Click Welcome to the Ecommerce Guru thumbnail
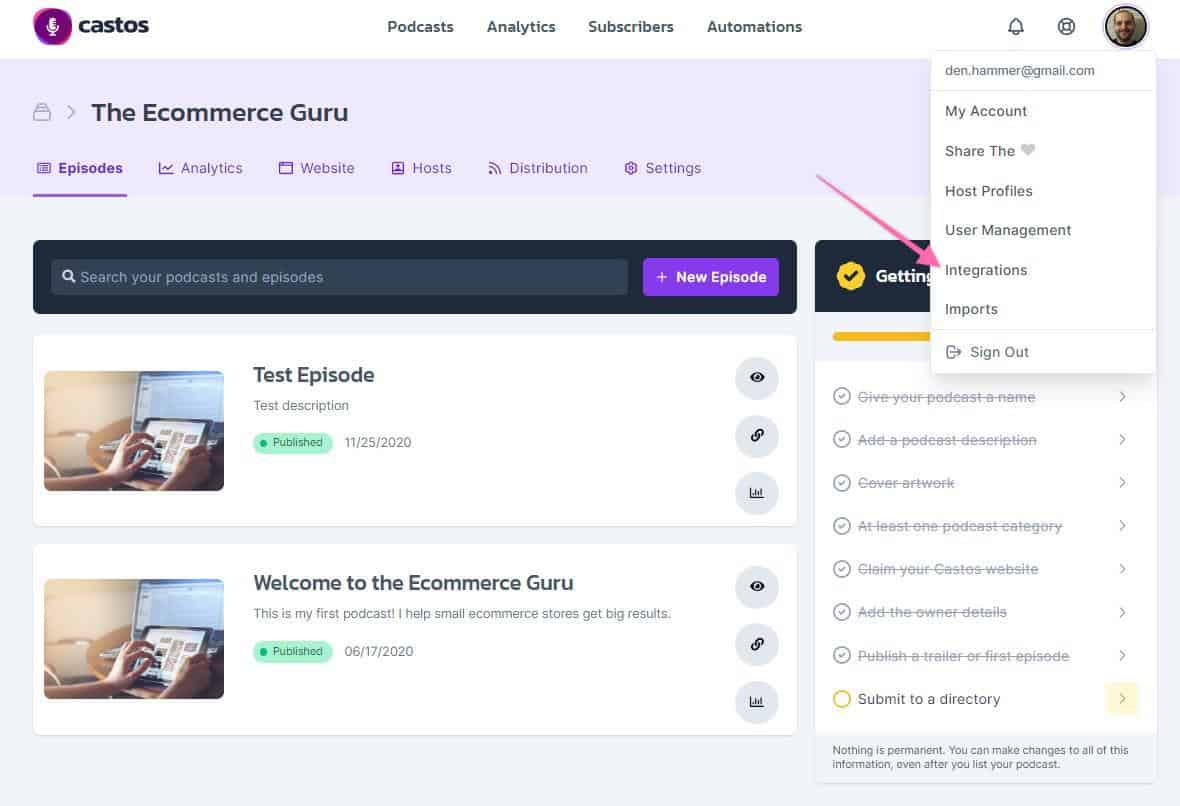The width and height of the screenshot is (1180, 806). point(134,638)
